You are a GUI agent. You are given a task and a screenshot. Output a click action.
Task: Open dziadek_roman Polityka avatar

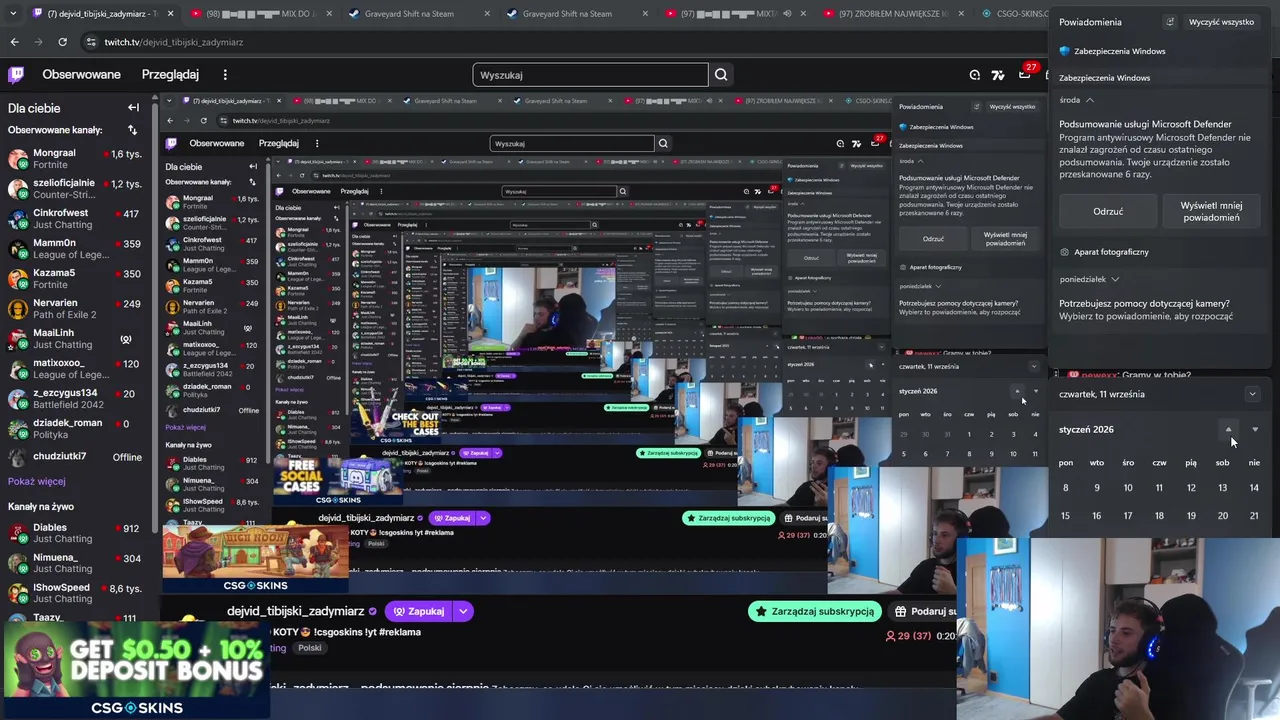coord(18,429)
